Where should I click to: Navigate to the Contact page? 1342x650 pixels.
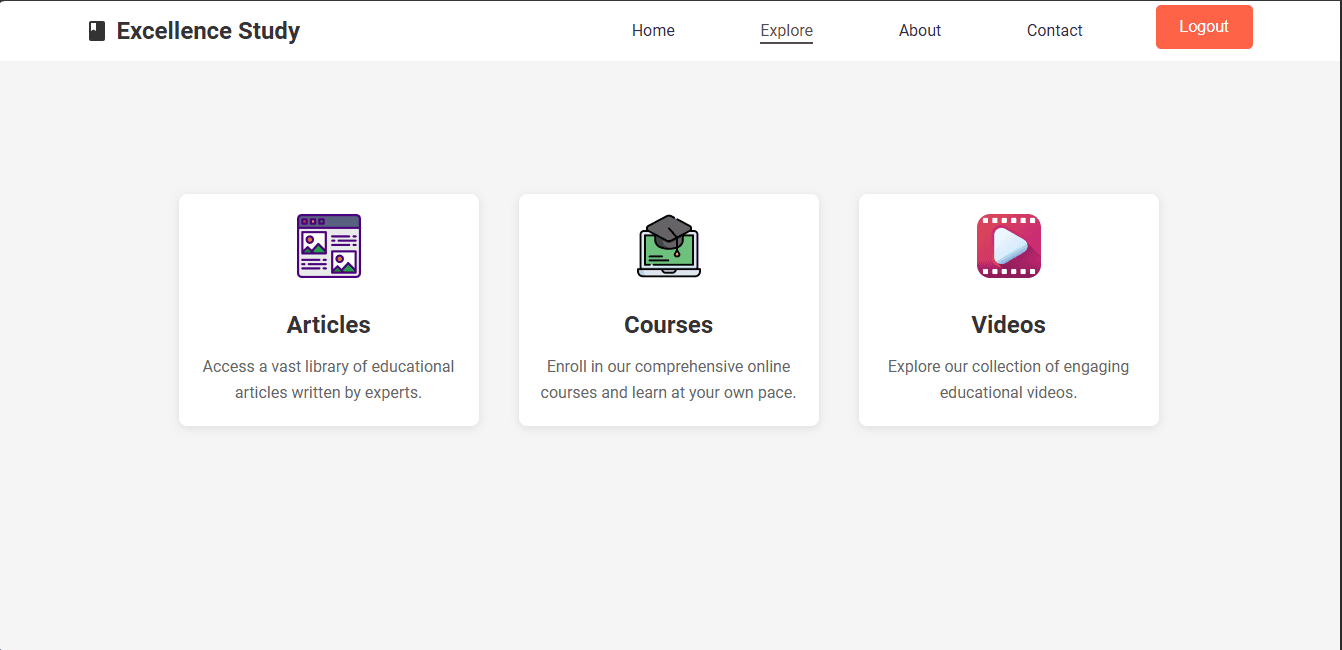click(x=1054, y=31)
